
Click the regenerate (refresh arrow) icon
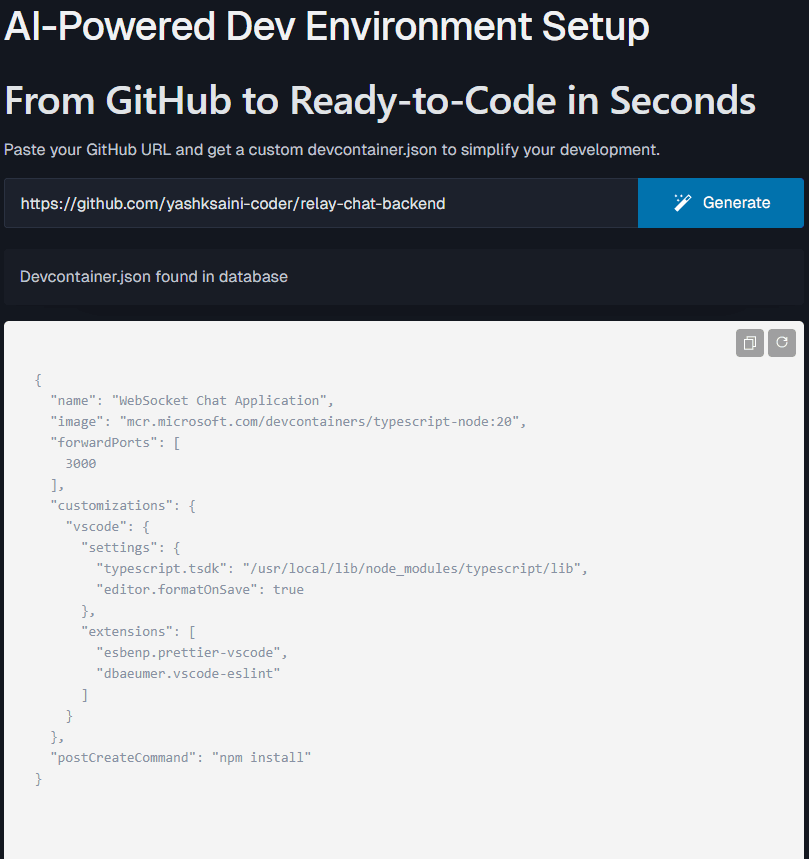coord(782,343)
